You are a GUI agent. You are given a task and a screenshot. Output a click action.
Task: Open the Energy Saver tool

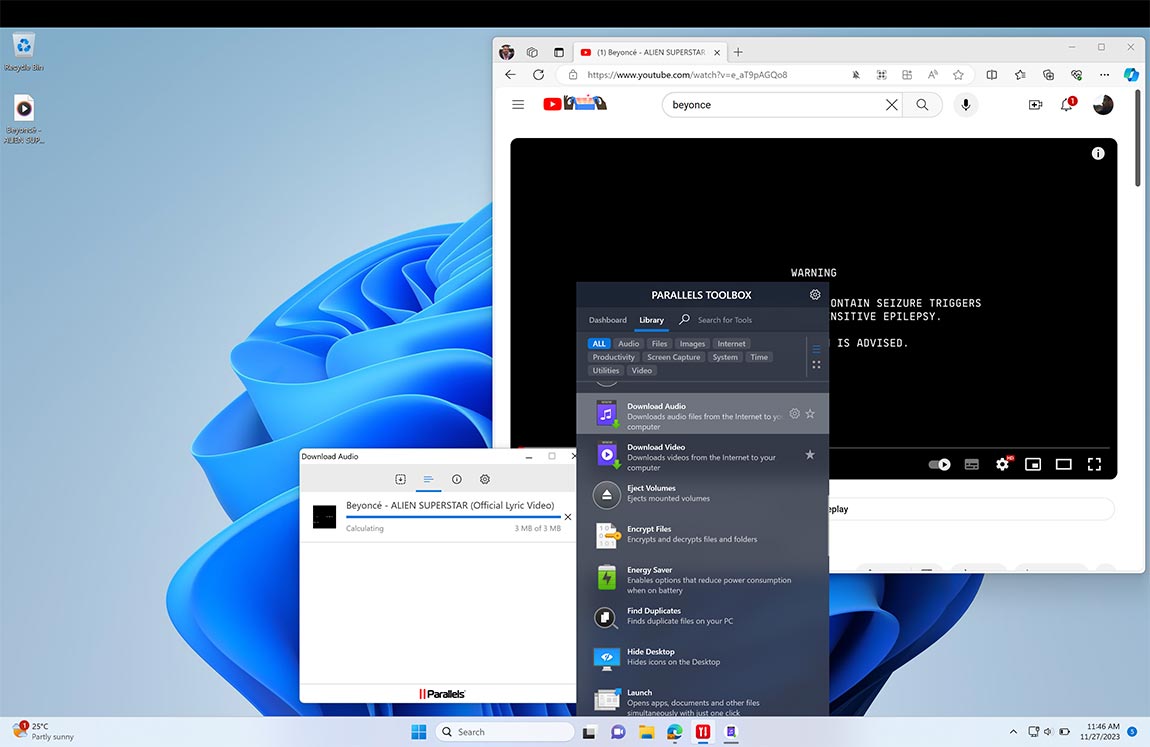pyautogui.click(x=606, y=576)
